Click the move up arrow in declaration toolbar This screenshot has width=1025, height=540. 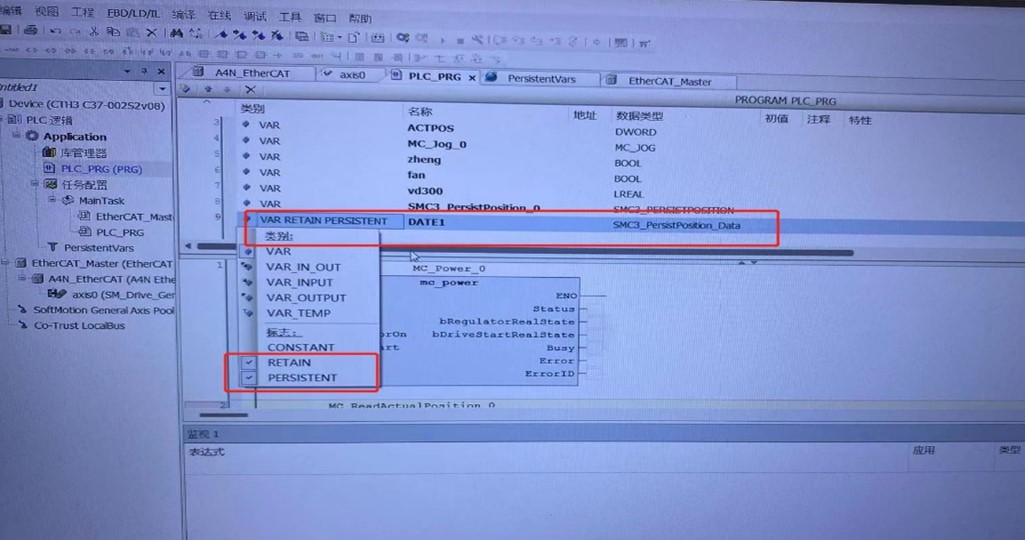(x=208, y=90)
